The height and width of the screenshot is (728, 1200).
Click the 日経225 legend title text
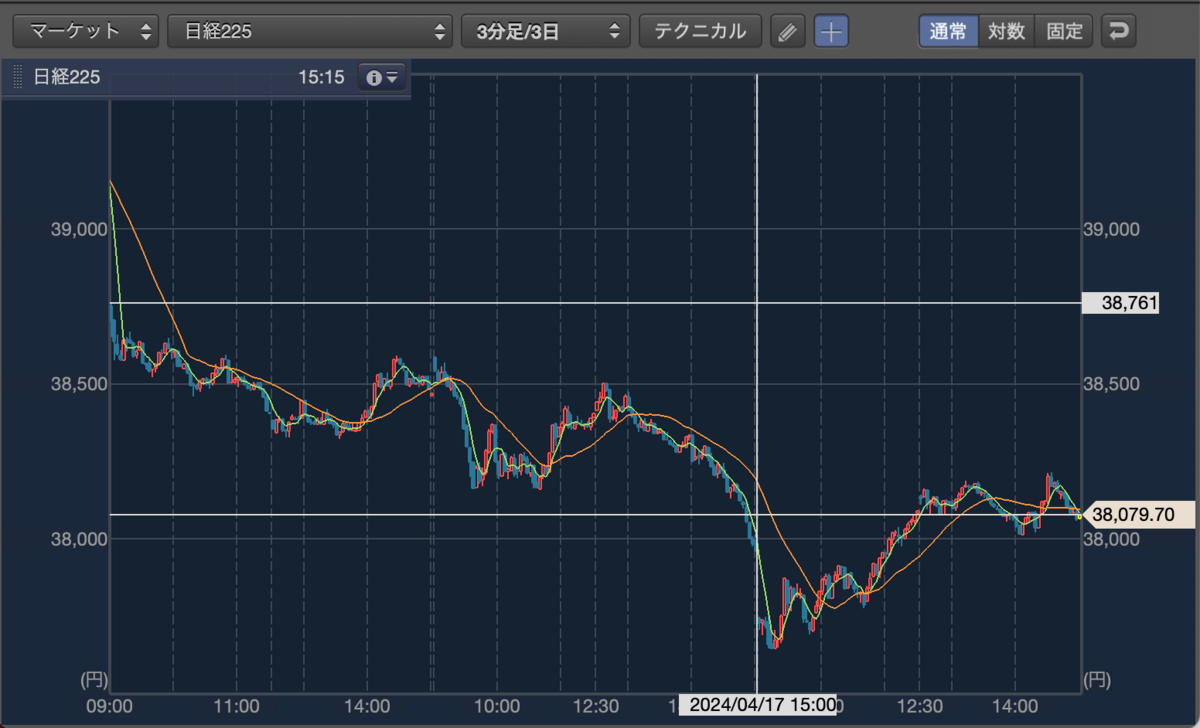[67, 77]
